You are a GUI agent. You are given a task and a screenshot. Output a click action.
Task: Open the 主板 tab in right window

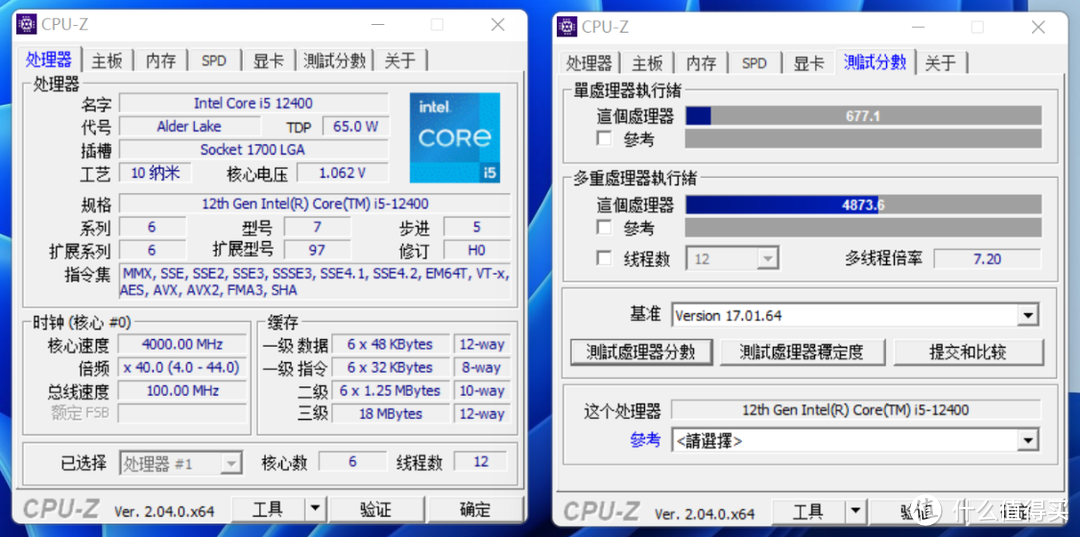coord(647,63)
